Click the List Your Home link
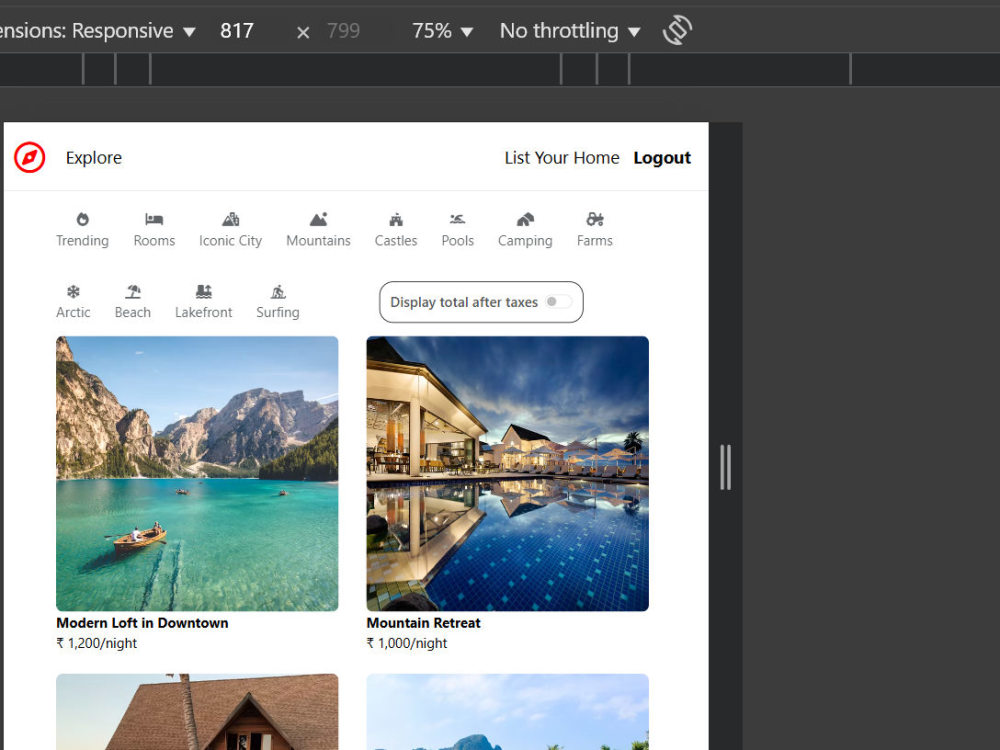The width and height of the screenshot is (1000, 750). coord(562,158)
